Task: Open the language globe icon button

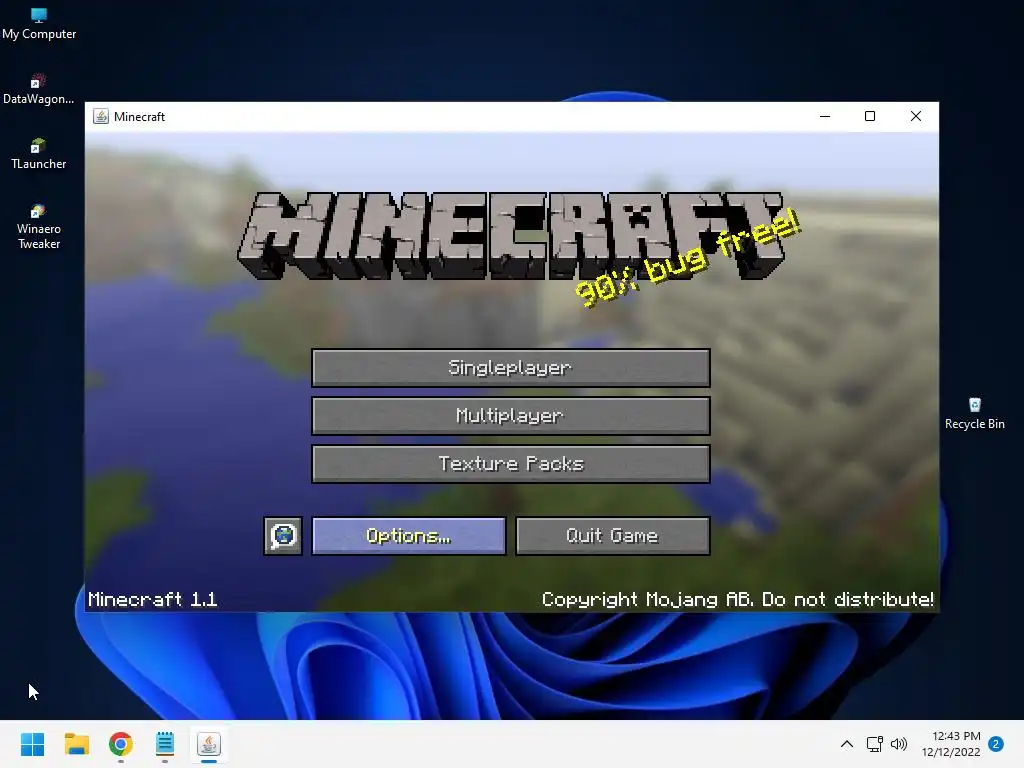Action: [283, 536]
